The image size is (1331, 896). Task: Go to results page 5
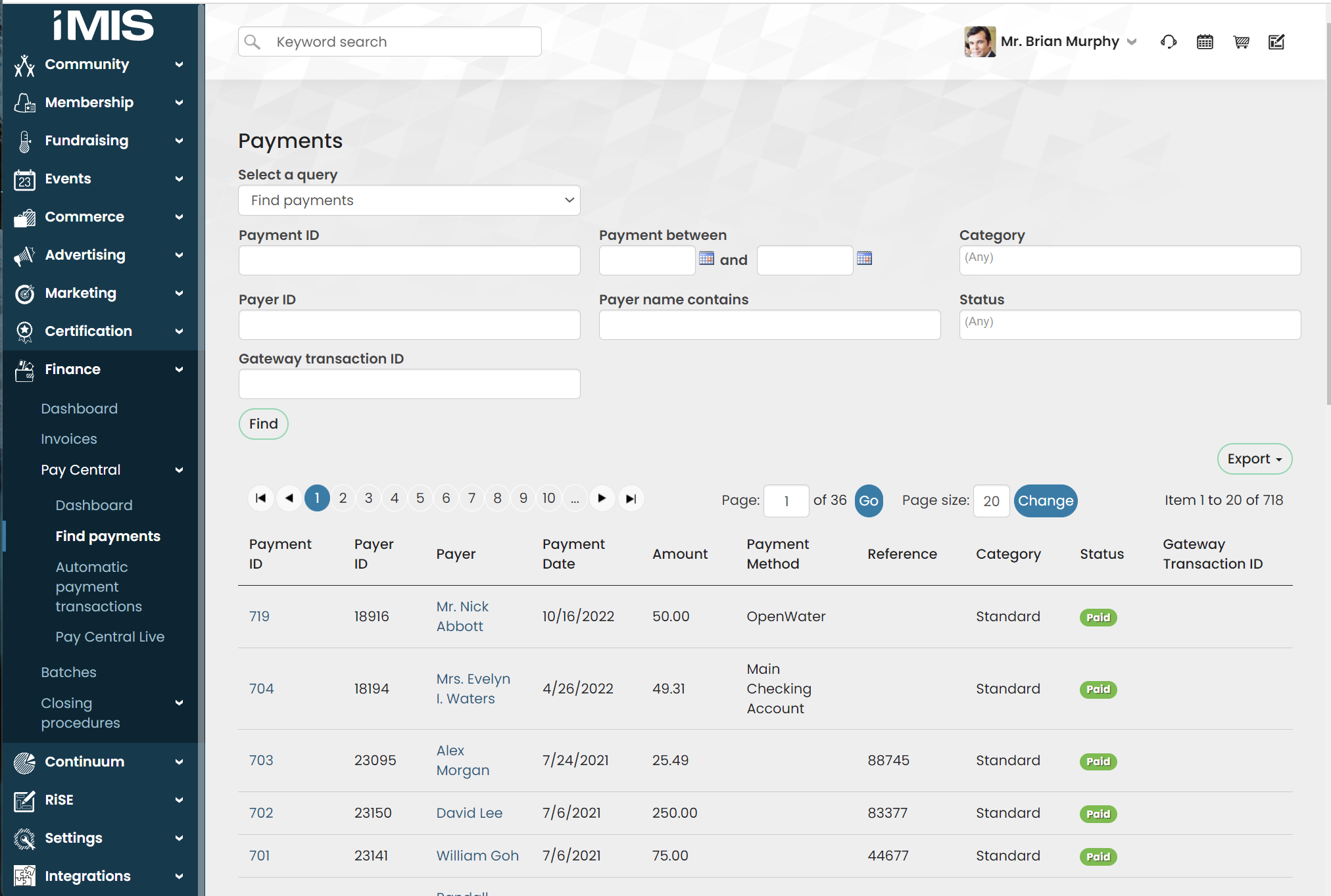click(x=420, y=498)
